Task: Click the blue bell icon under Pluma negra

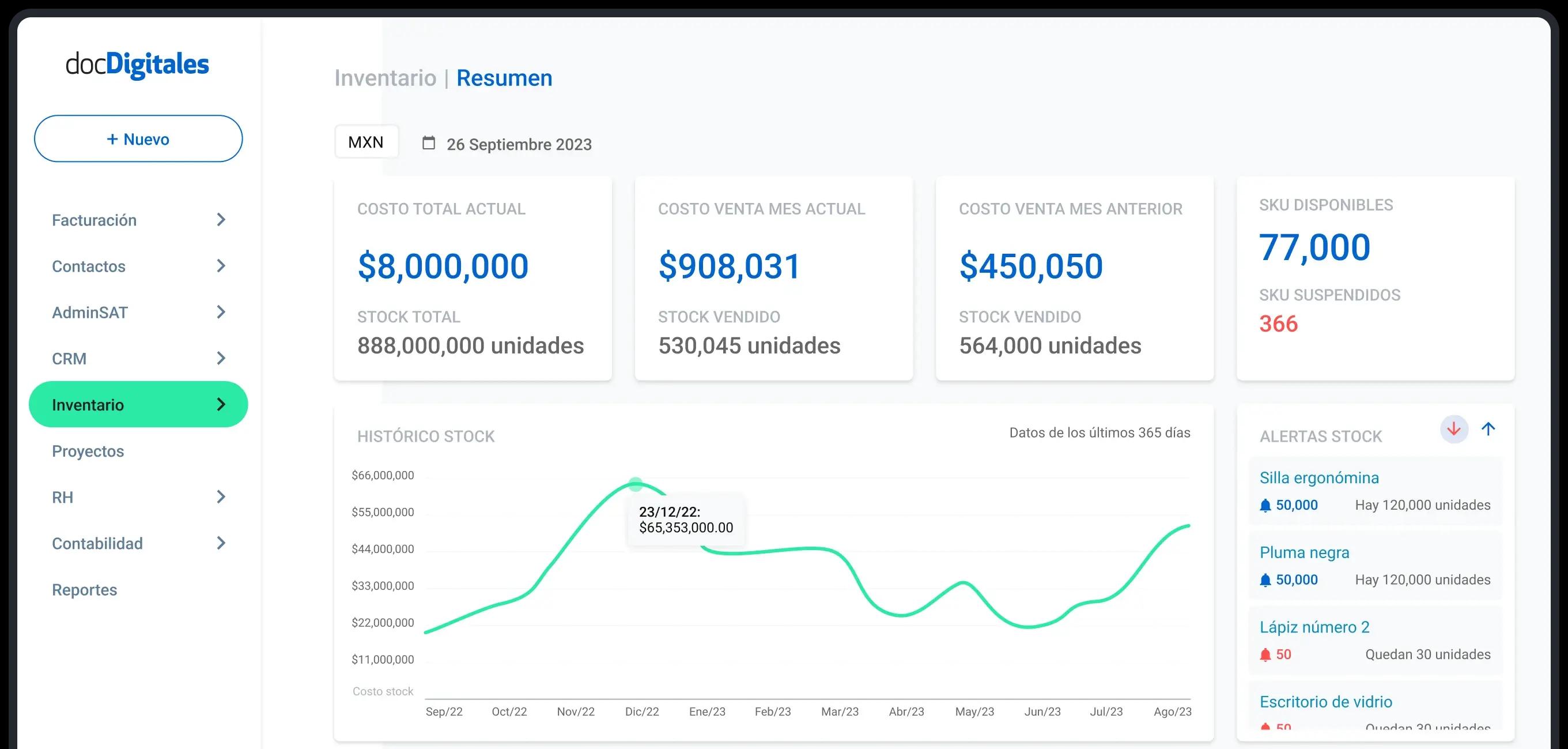Action: pos(1265,580)
